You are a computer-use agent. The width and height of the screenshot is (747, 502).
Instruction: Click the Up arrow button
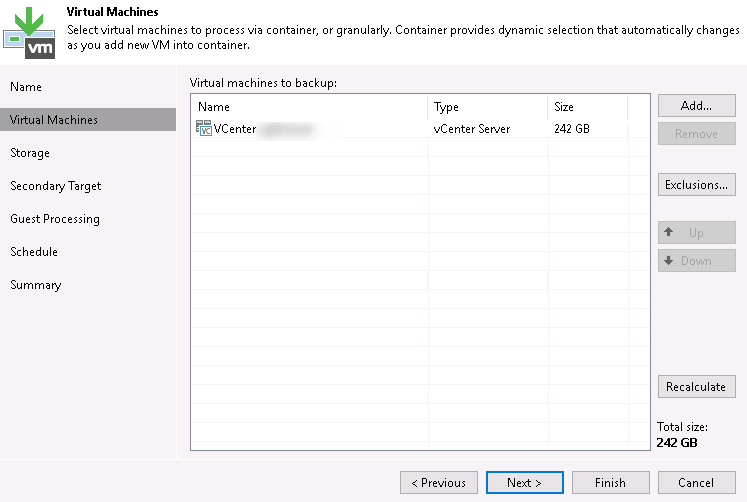(x=696, y=233)
